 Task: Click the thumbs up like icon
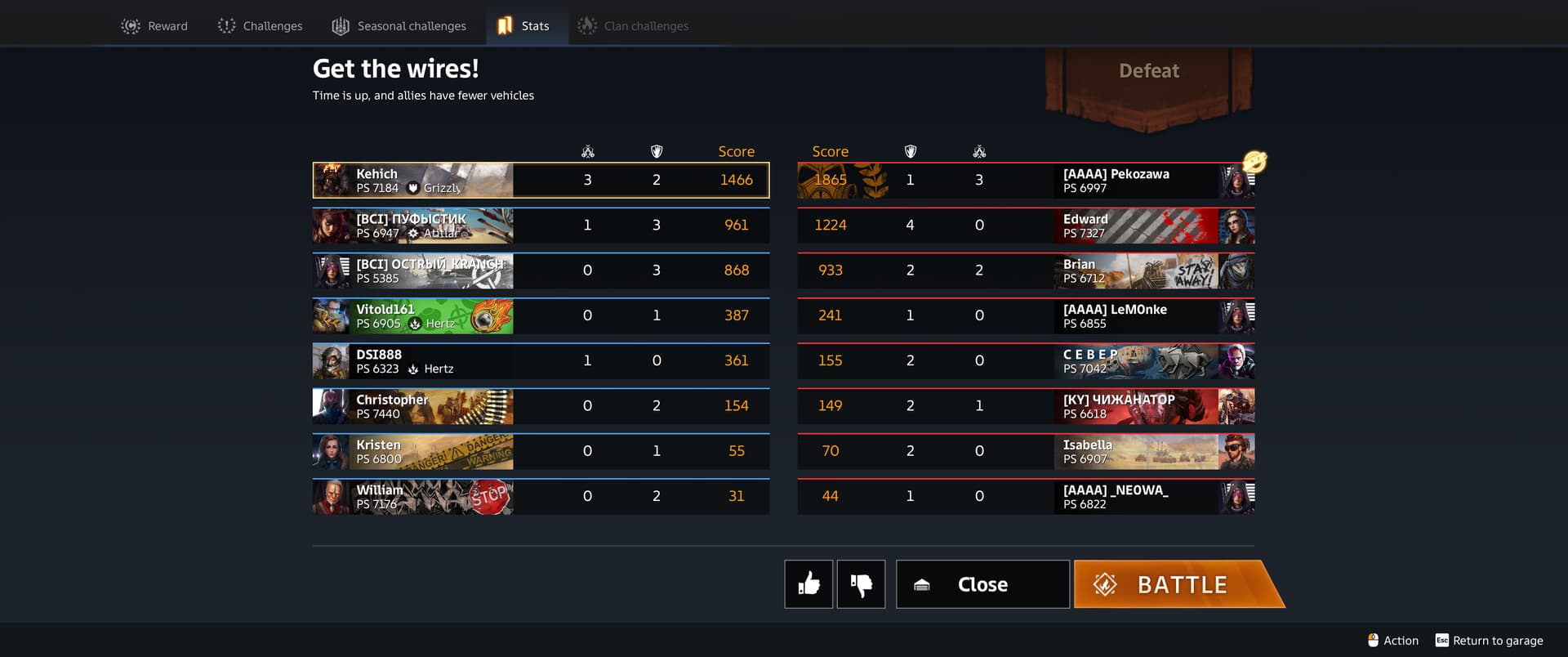coord(808,584)
